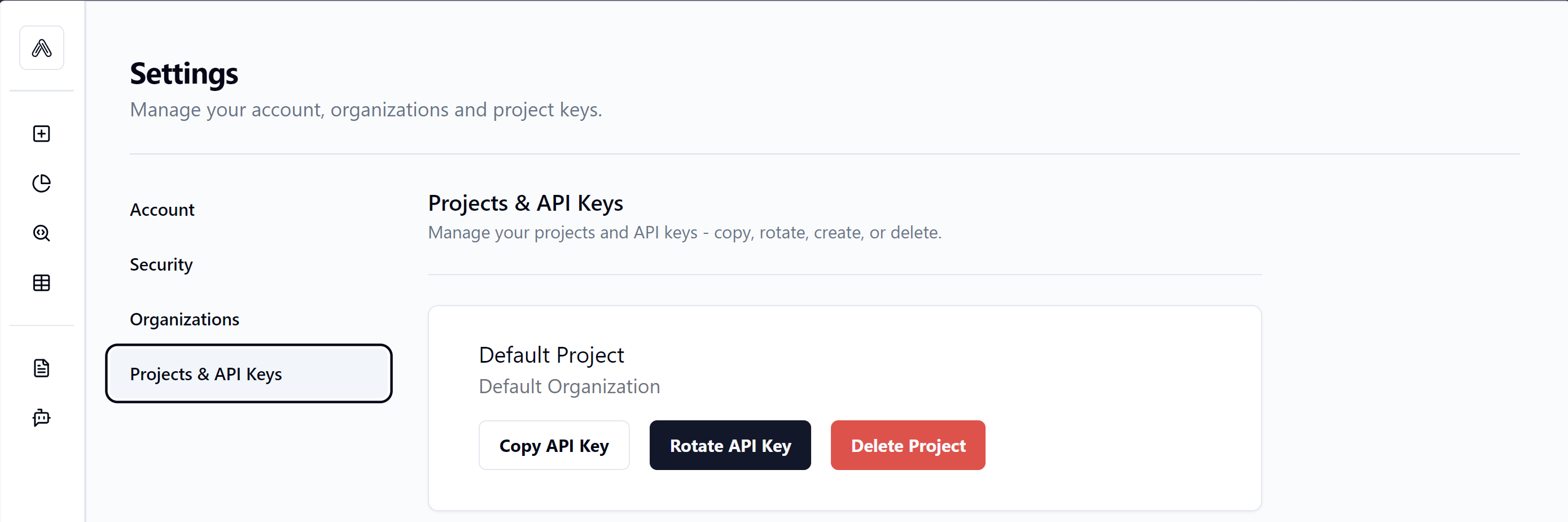Click the Projects & API Keys section heading

pyautogui.click(x=525, y=203)
